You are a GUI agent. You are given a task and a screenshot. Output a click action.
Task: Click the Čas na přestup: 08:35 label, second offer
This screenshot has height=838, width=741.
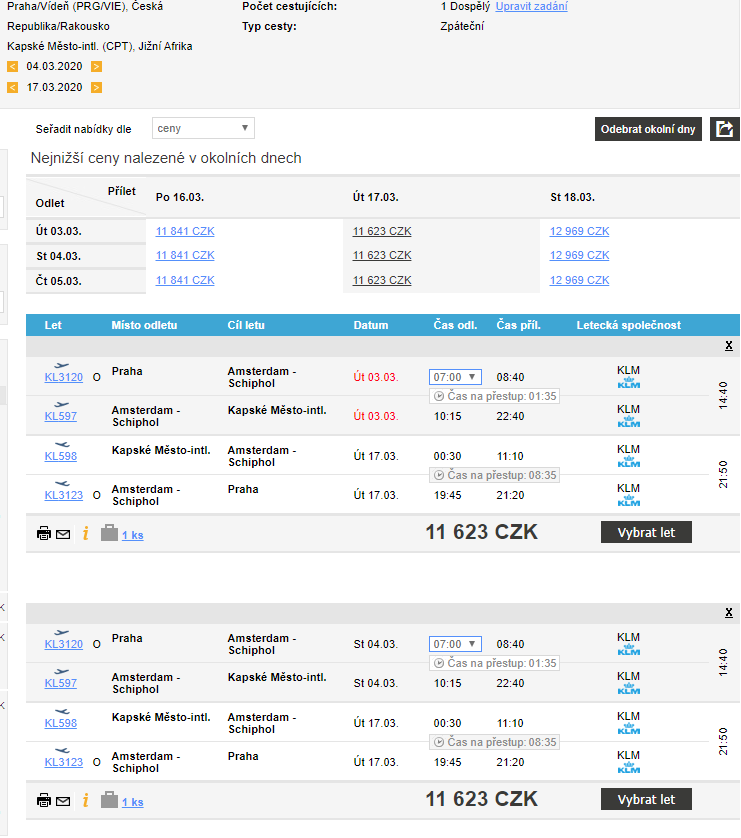[494, 742]
